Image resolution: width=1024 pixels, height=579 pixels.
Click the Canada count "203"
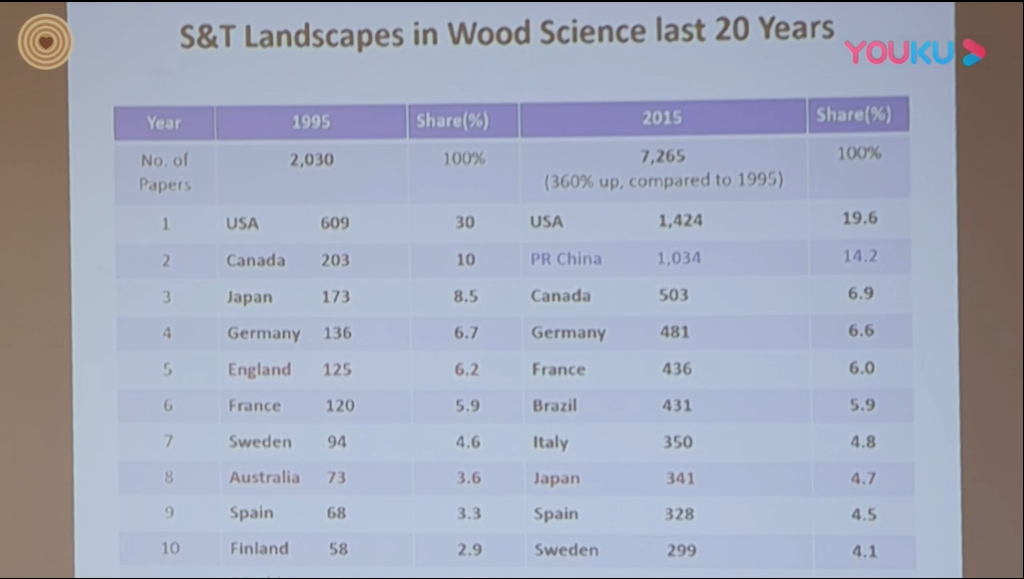pyautogui.click(x=336, y=260)
